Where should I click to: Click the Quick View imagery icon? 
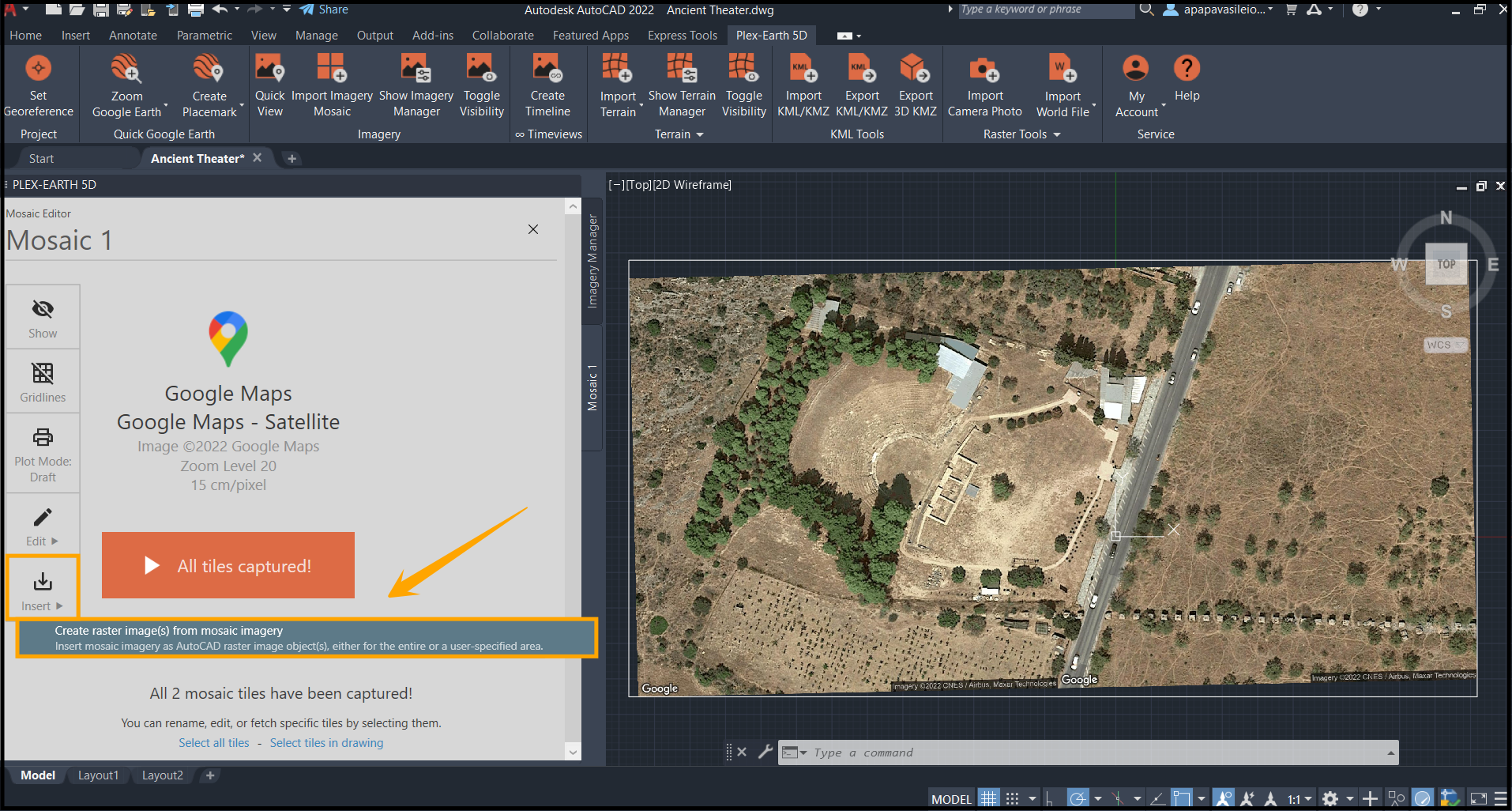[x=269, y=85]
